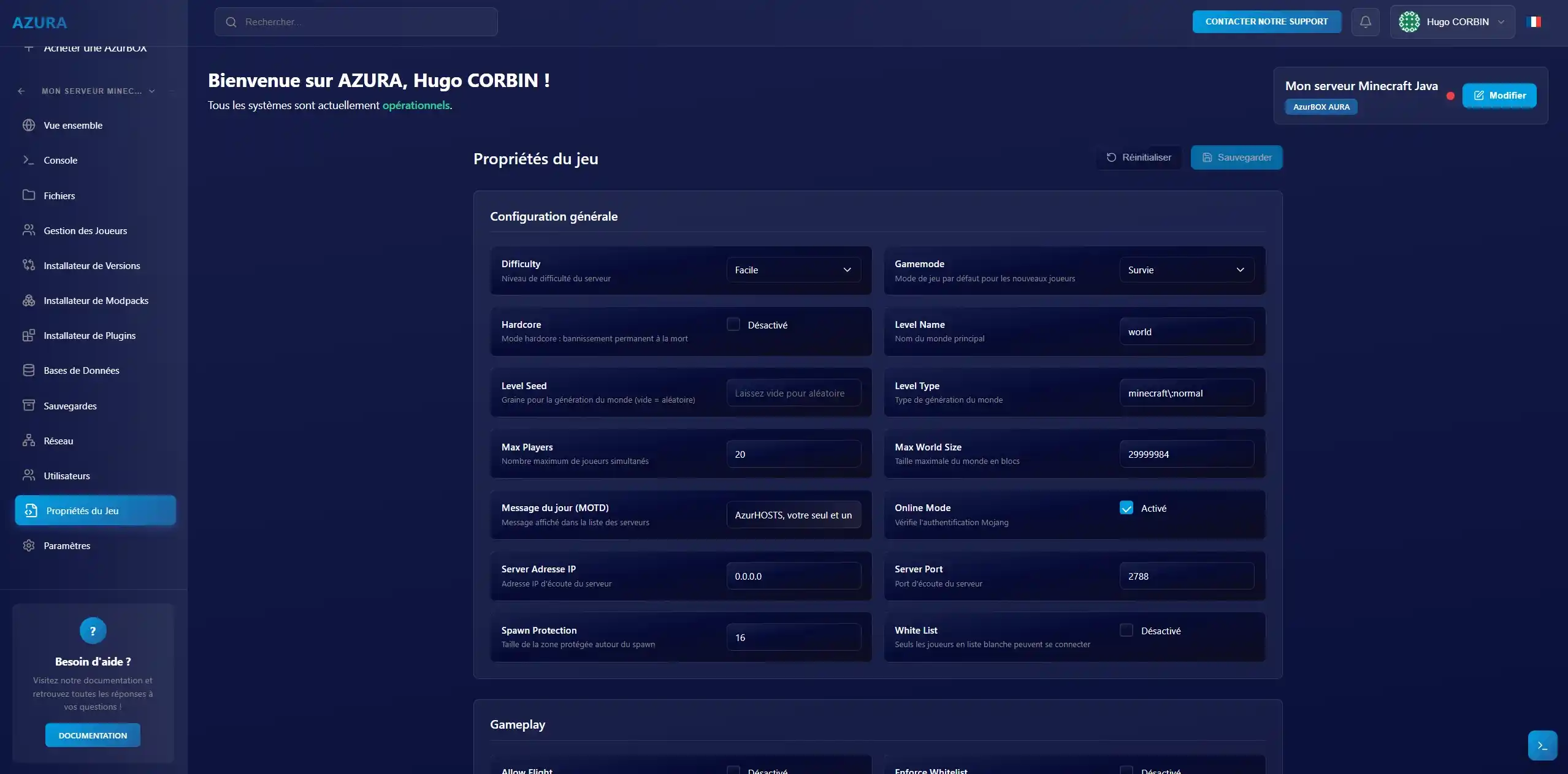The image size is (1568, 774).
Task: Click the magnifier icon in search bar
Action: pos(231,22)
